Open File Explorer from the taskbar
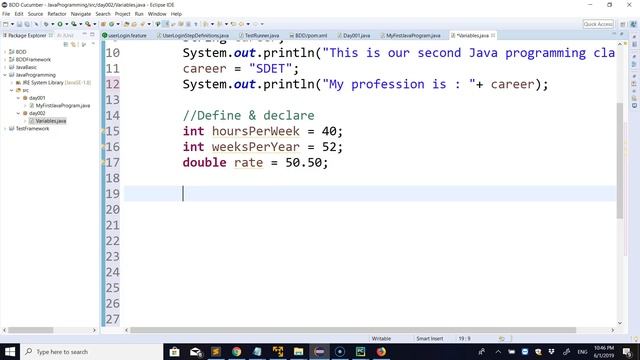The image size is (640, 360). coord(298,351)
